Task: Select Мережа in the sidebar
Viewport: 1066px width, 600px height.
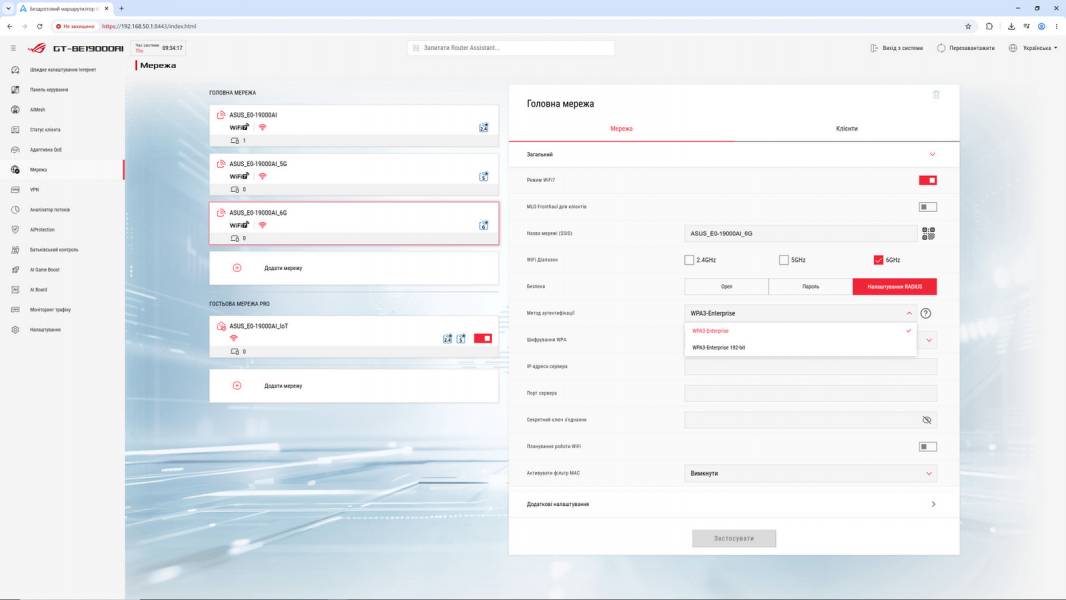Action: pos(38,170)
